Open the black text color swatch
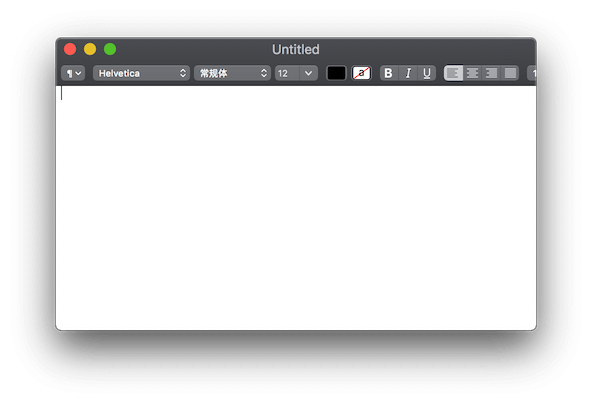Image resolution: width=592 pixels, height=404 pixels. 336,73
